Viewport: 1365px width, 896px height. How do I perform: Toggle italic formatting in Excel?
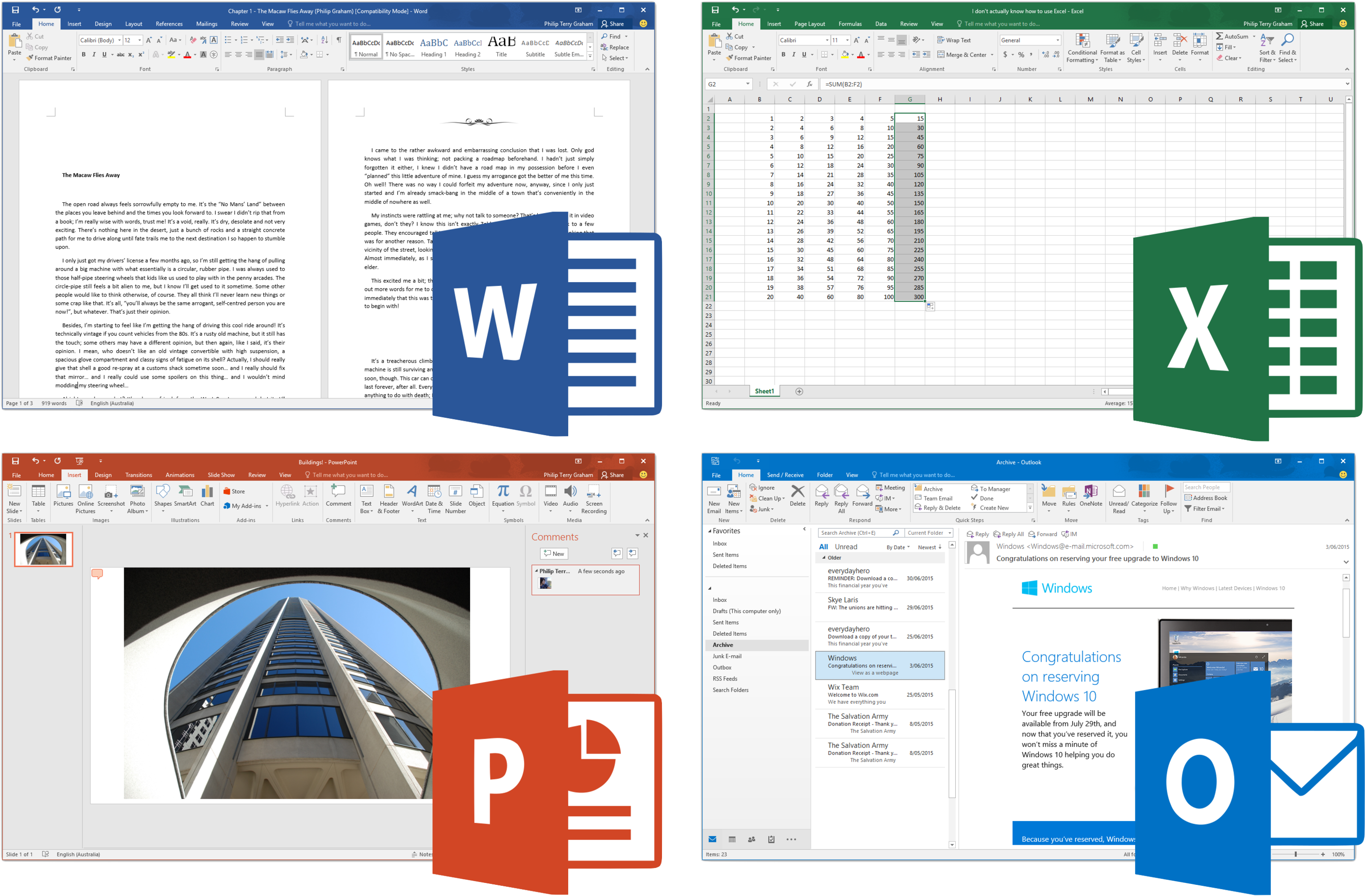[793, 55]
